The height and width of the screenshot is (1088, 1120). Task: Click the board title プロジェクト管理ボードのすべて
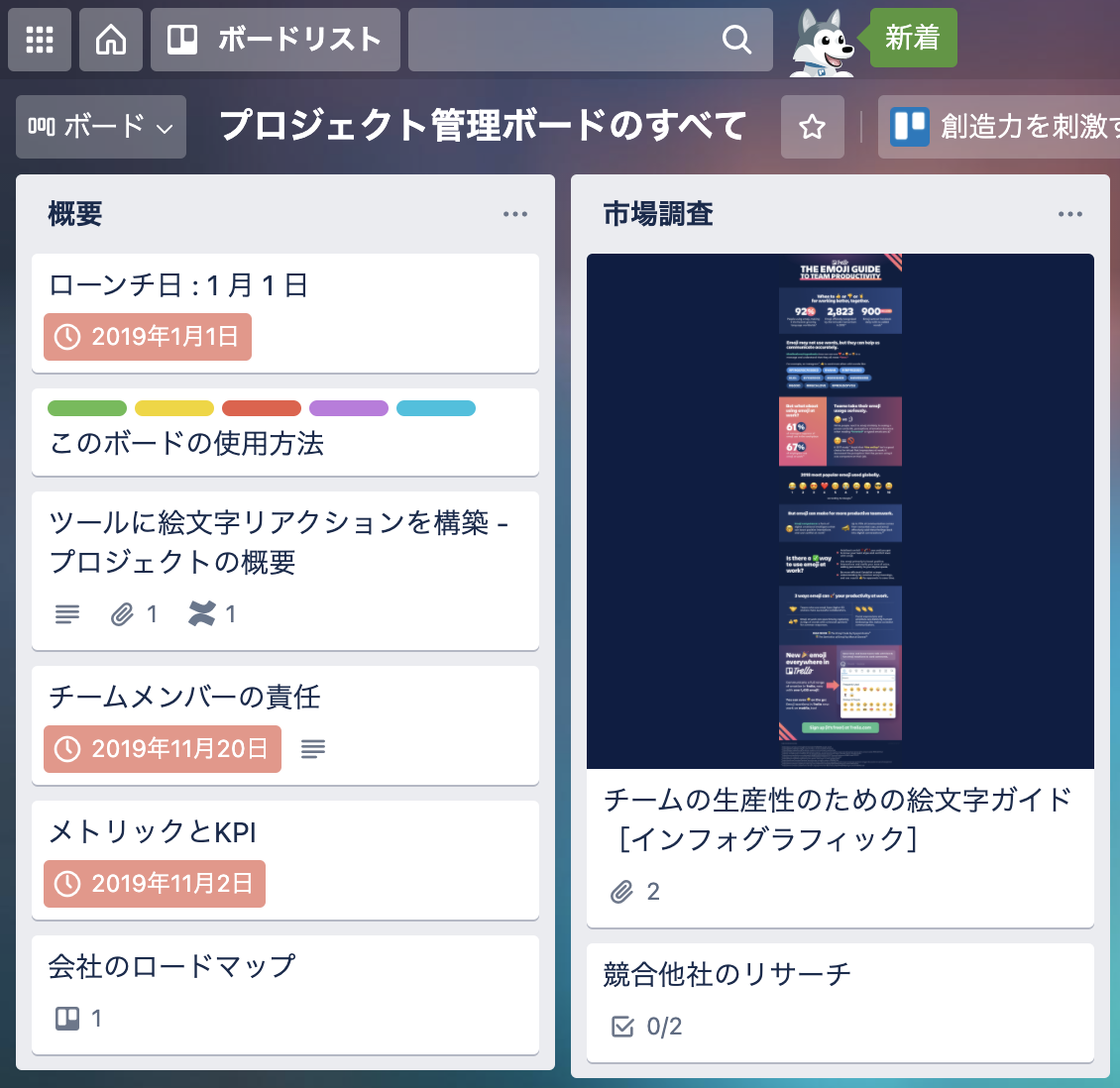pos(483,126)
